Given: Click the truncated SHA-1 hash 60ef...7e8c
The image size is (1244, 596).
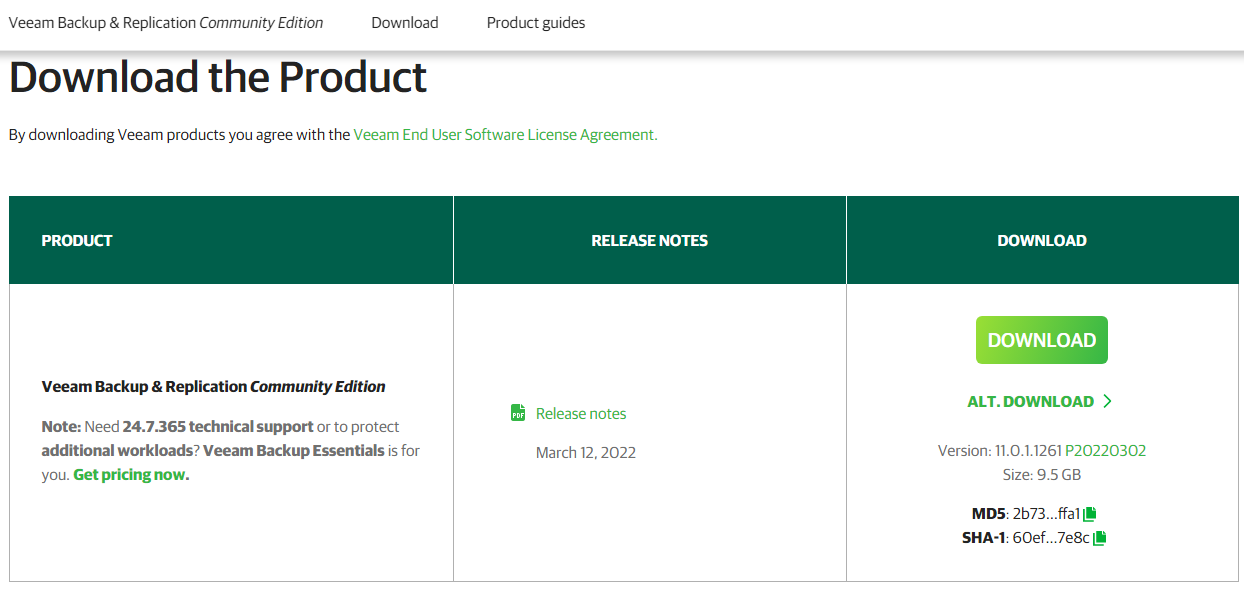Looking at the screenshot, I should click(1050, 538).
